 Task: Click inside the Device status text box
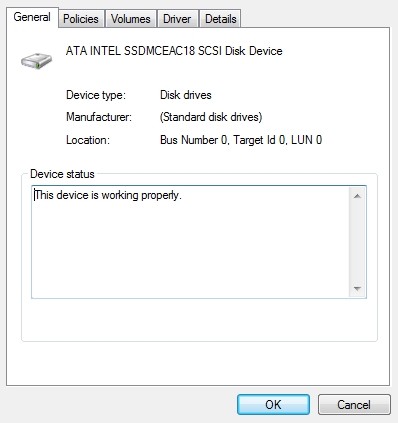(190, 242)
